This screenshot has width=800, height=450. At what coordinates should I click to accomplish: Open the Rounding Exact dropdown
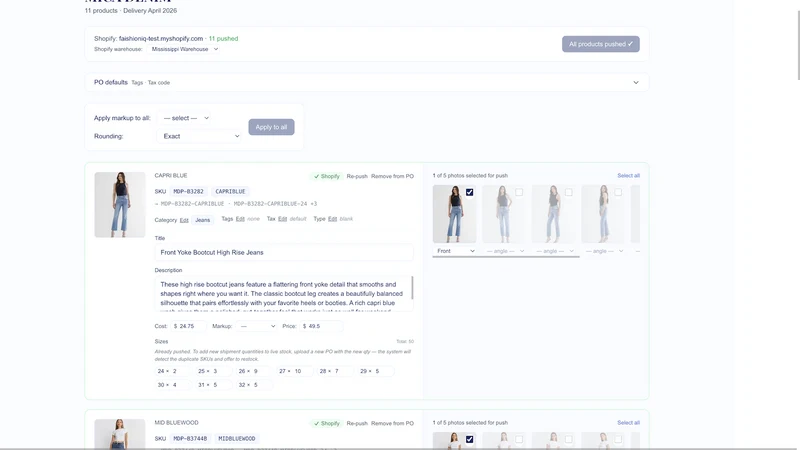pos(199,136)
